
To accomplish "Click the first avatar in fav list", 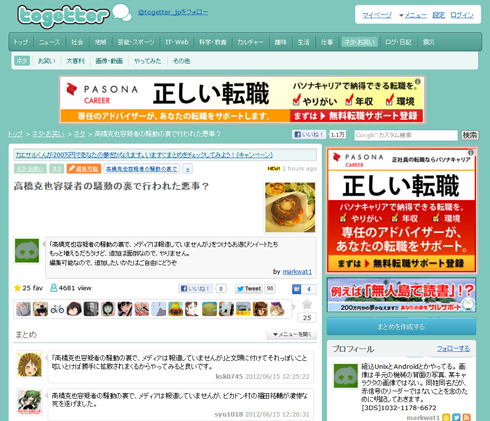I will [x=23, y=309].
